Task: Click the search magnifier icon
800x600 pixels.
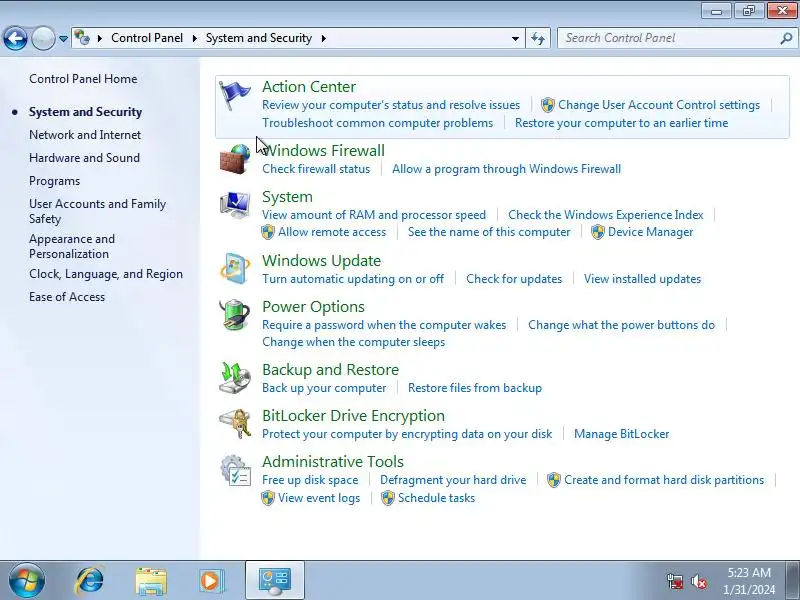Action: click(x=786, y=38)
